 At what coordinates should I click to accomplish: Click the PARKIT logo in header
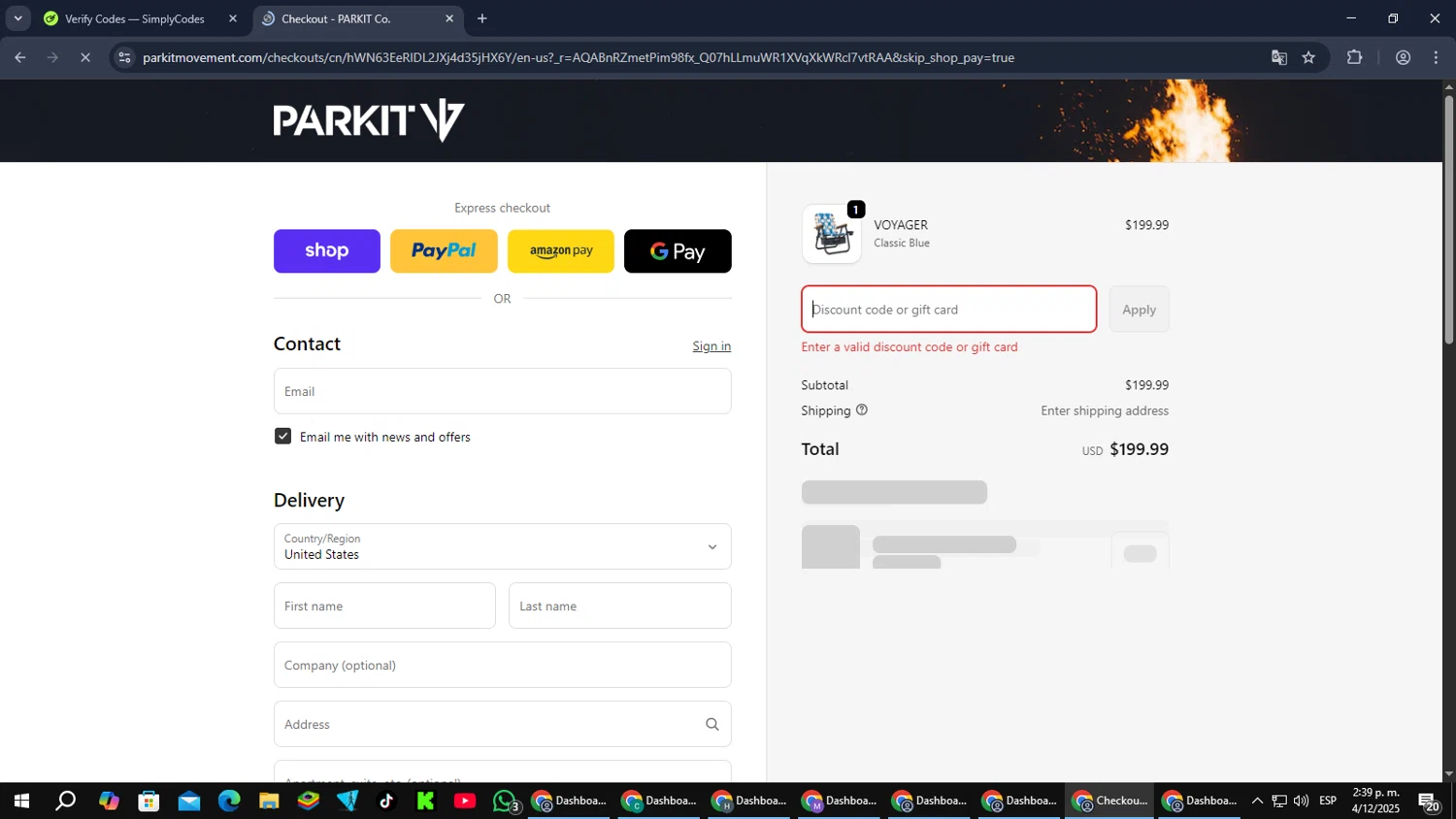(x=369, y=120)
